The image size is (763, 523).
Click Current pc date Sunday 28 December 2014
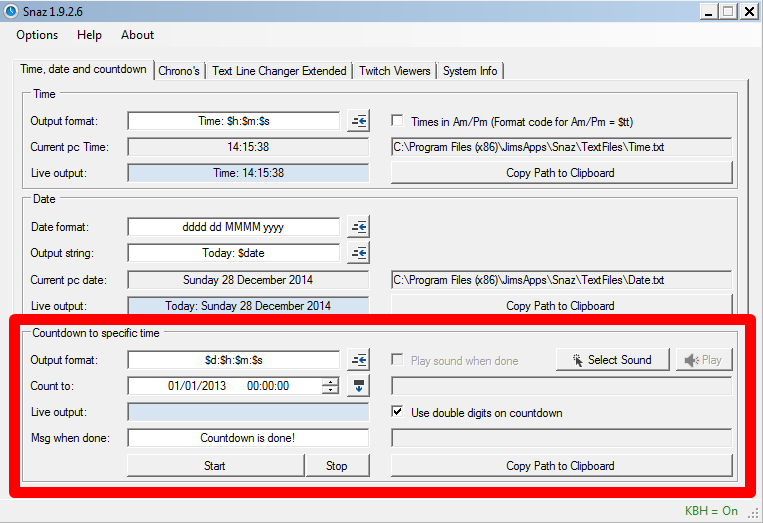click(248, 280)
